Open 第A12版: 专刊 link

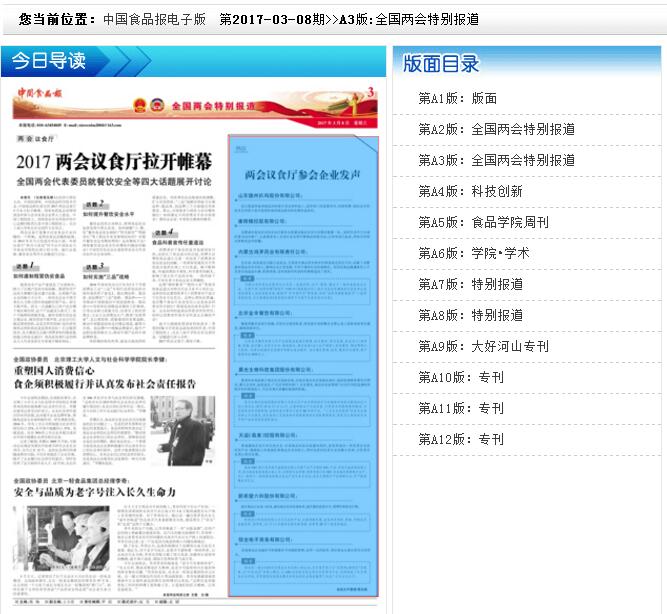click(x=461, y=440)
